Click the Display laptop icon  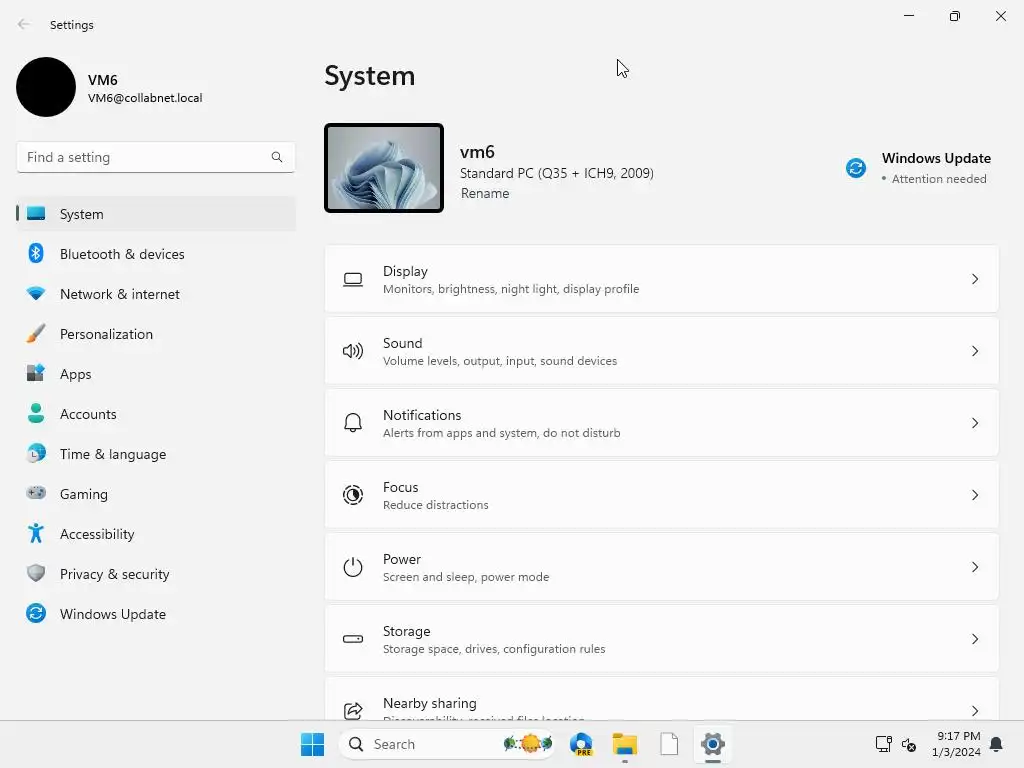(353, 280)
